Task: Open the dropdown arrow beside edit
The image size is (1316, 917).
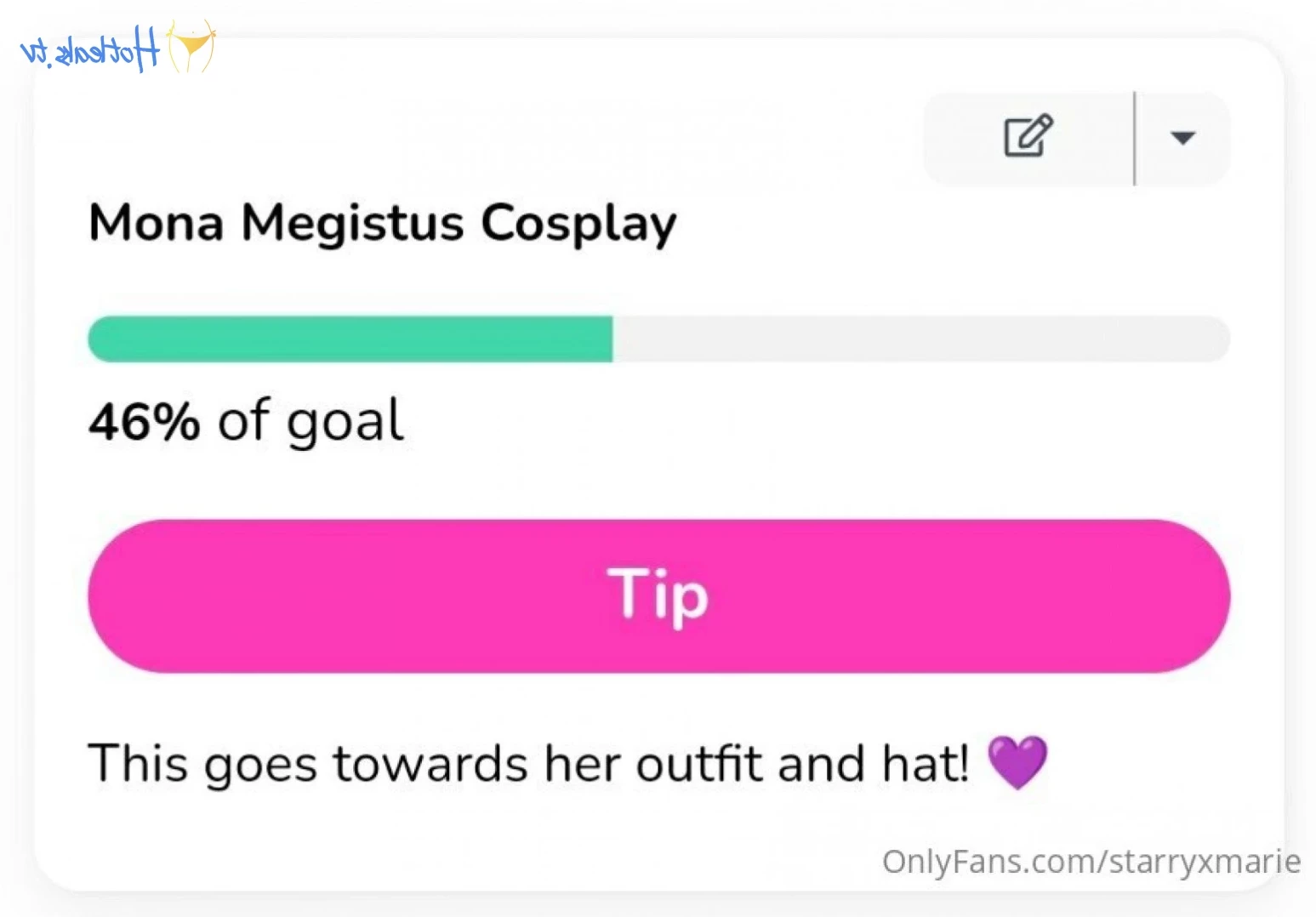Action: (1182, 138)
